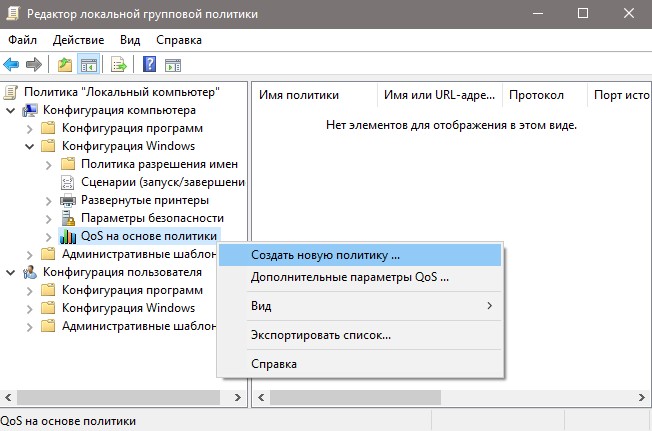This screenshot has height=431, width=652.
Task: Choose Справка in the context menu
Action: tap(360, 364)
